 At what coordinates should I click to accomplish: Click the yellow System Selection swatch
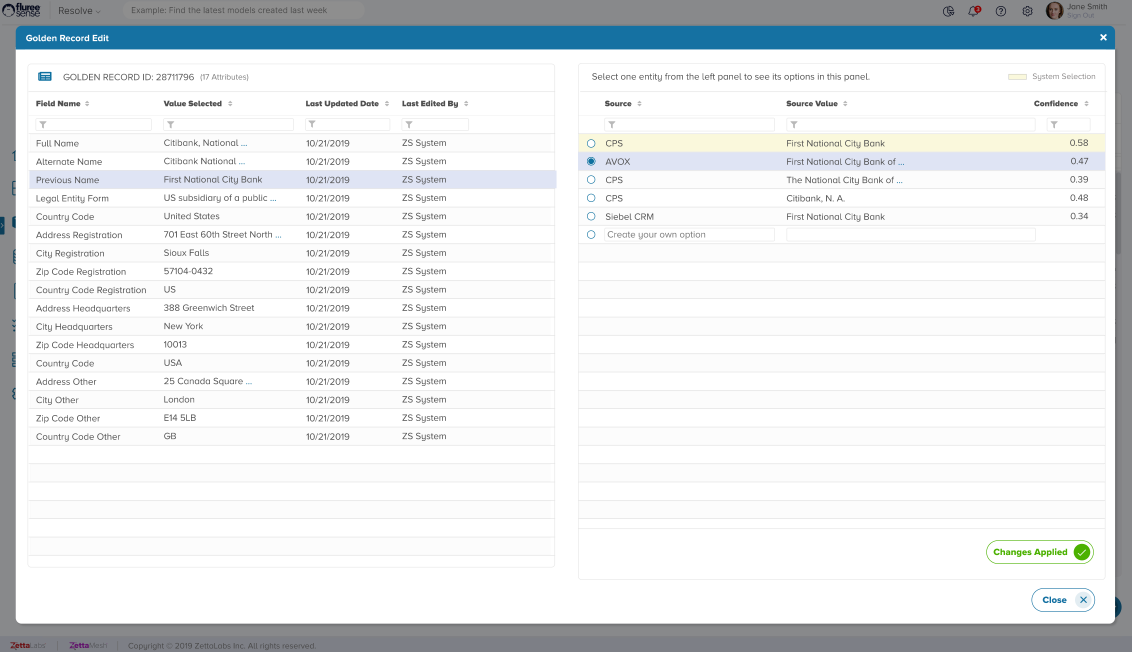[x=1016, y=77]
